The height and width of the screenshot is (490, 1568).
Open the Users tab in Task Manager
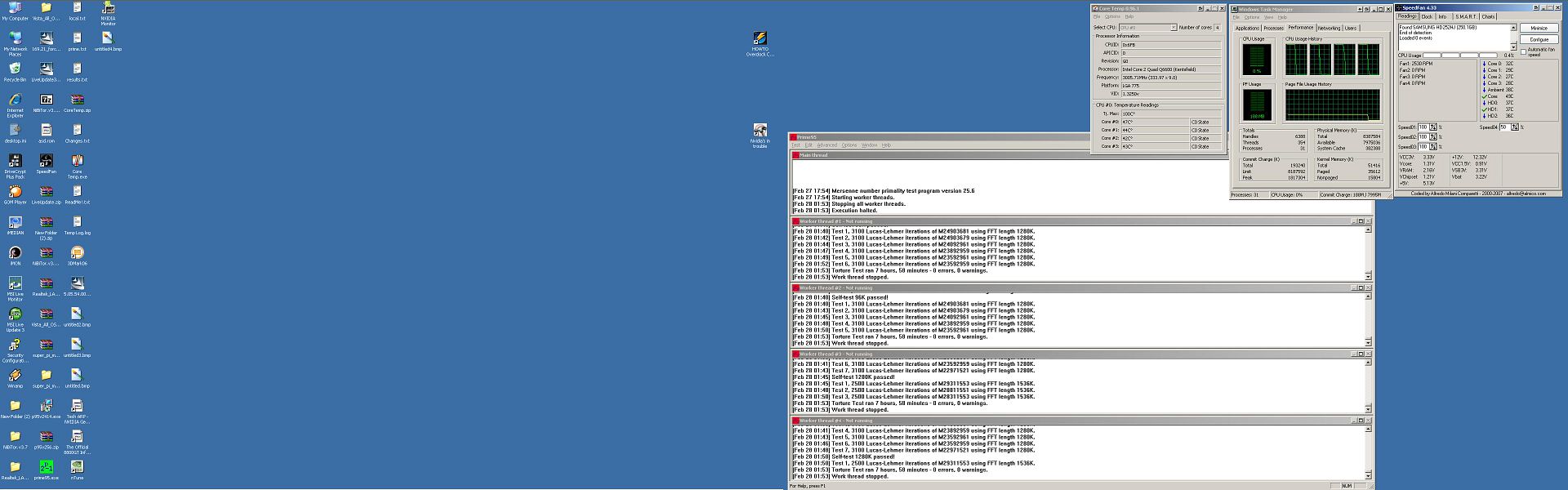(1351, 29)
